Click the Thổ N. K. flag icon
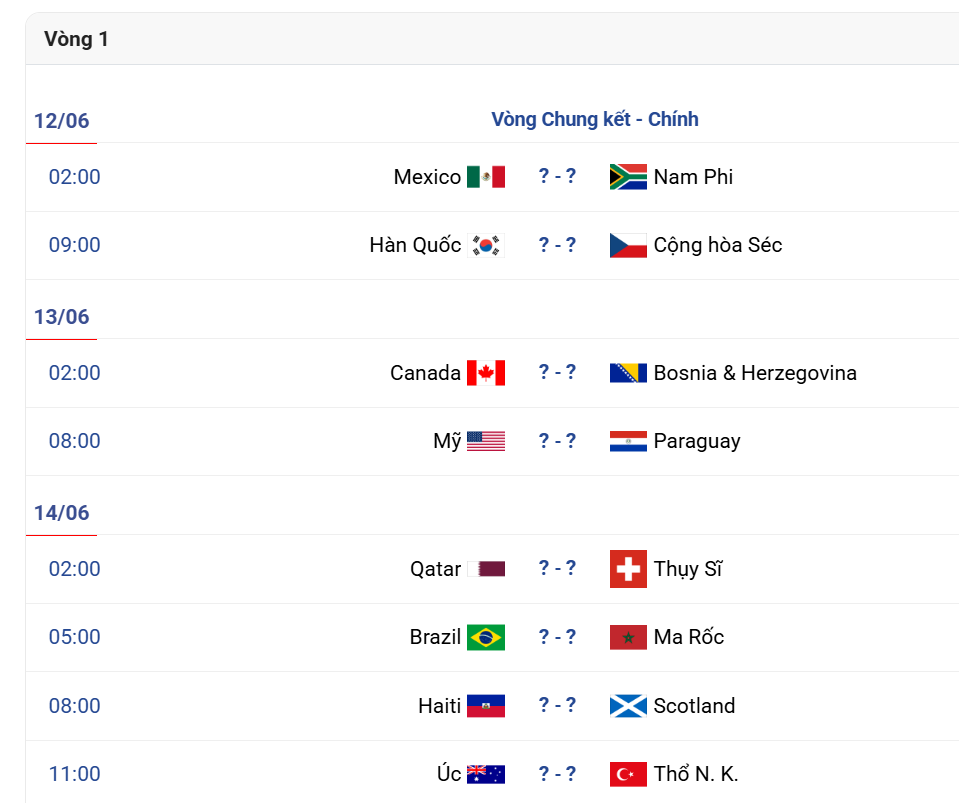The image size is (959, 803). point(628,774)
